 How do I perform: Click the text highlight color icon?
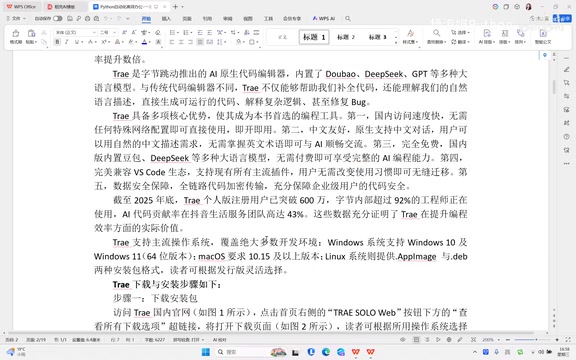pyautogui.click(x=130, y=42)
